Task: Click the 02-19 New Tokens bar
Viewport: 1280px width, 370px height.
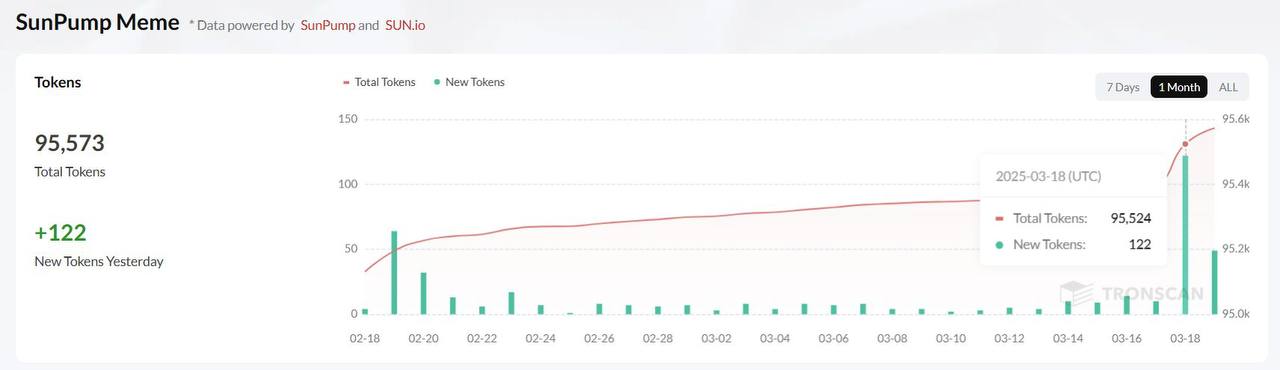Action: point(394,272)
